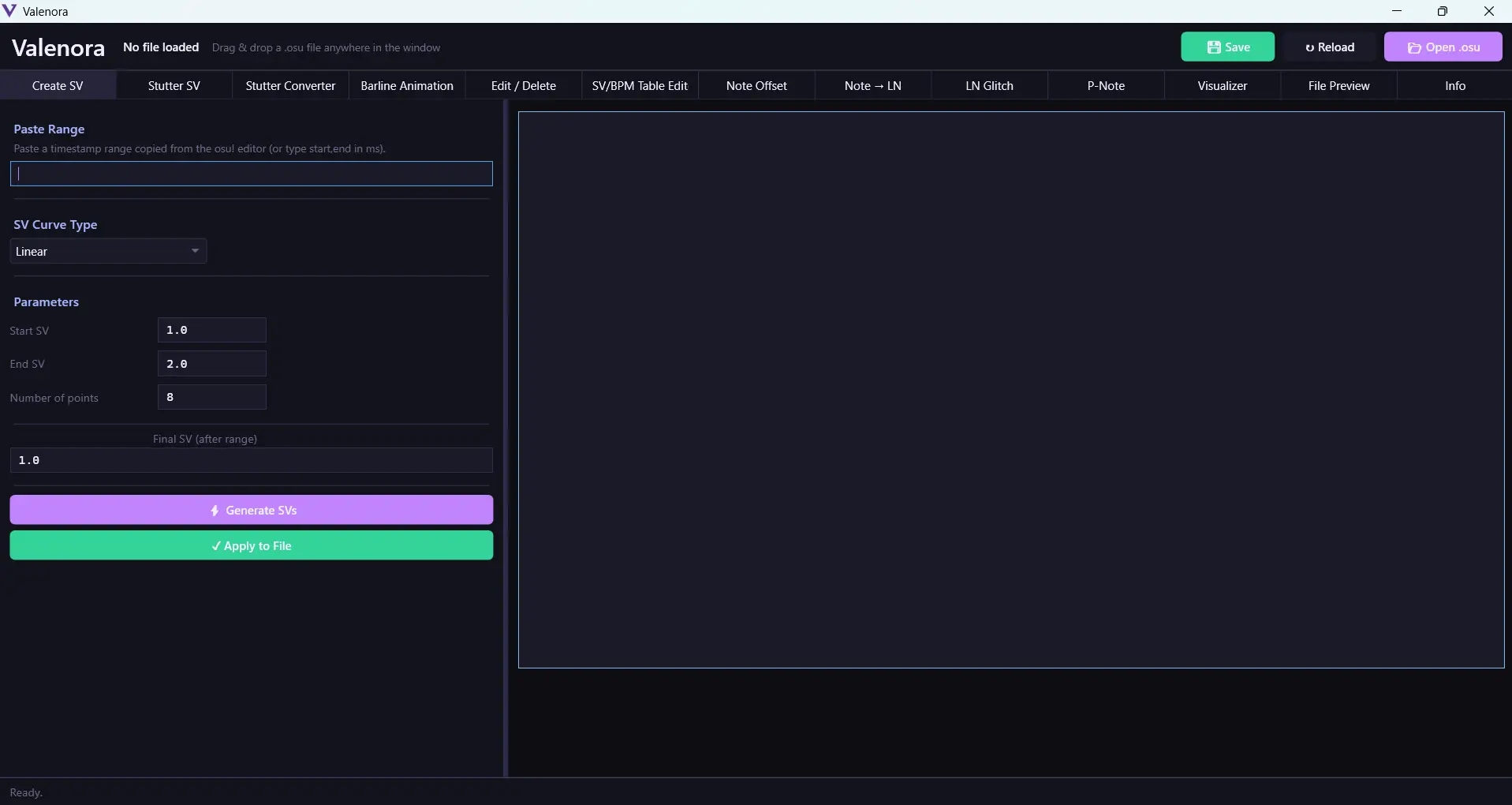The height and width of the screenshot is (805, 1512).
Task: Open the File Preview tab
Action: tap(1339, 85)
